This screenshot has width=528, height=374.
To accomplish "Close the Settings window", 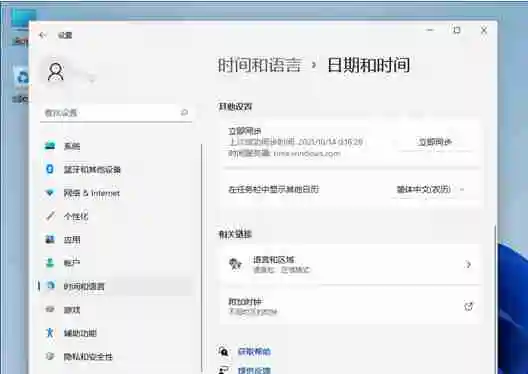I will click(484, 30).
